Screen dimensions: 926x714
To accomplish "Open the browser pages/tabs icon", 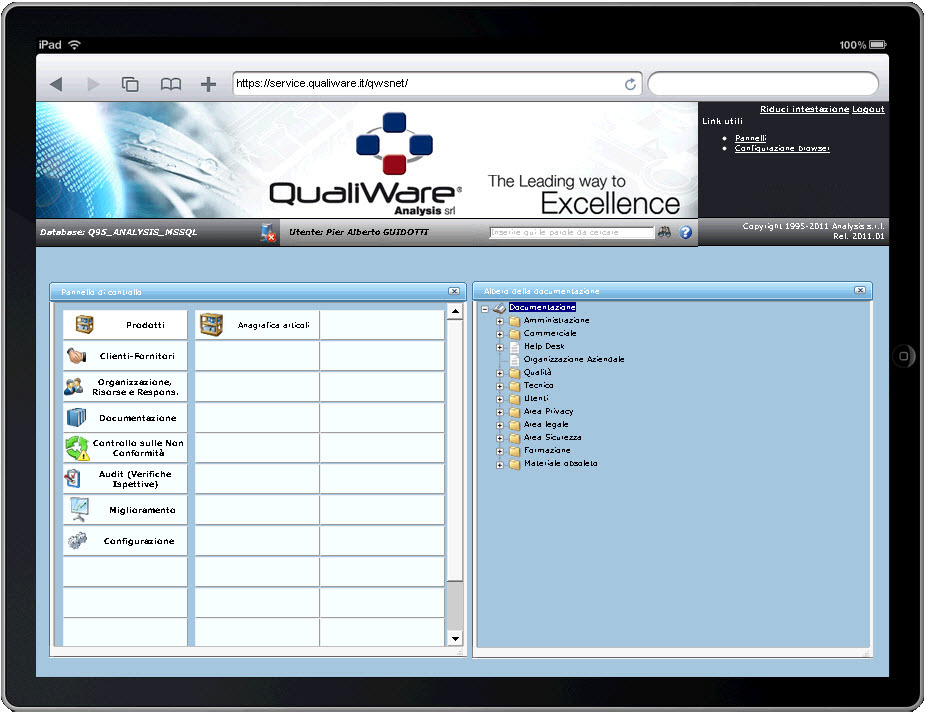I will click(130, 84).
